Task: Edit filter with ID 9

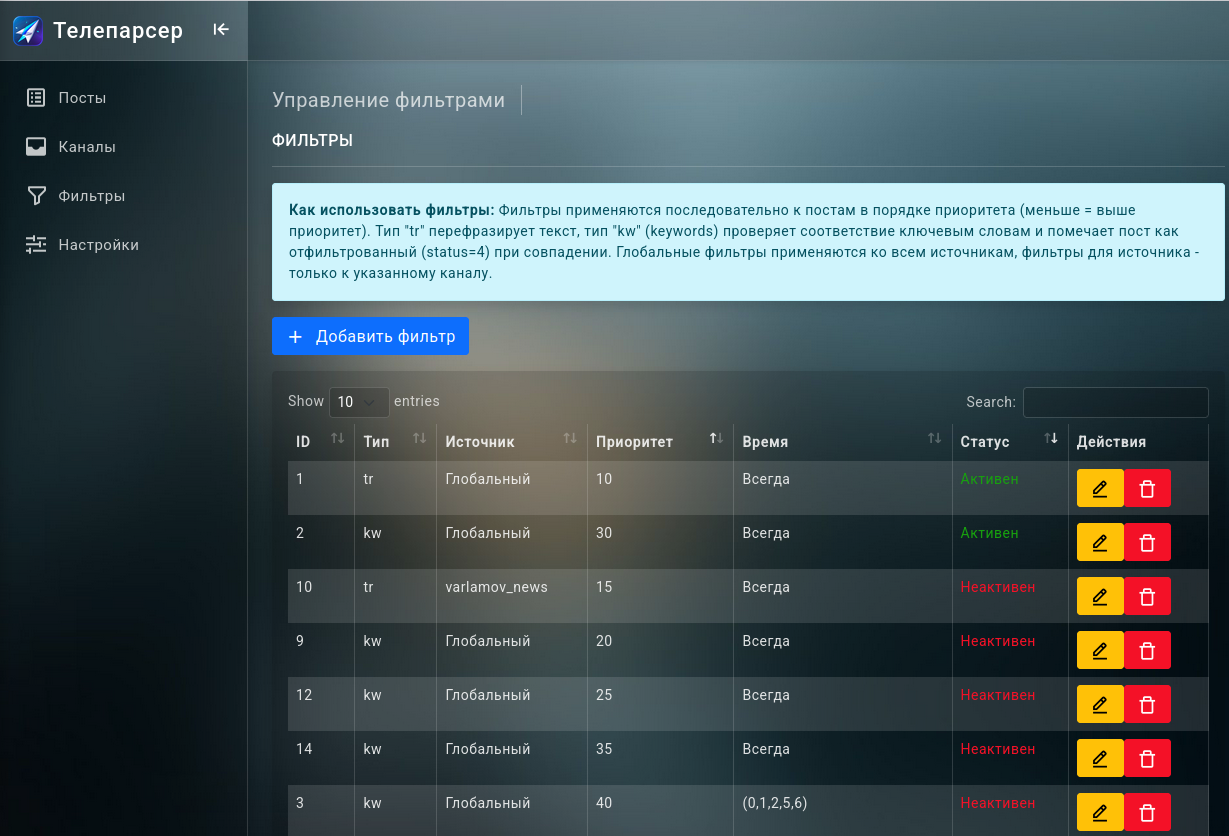Action: 1100,650
